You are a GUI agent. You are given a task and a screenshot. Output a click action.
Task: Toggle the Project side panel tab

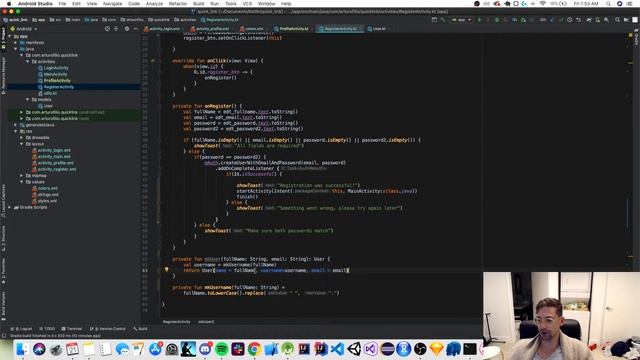coord(3,39)
